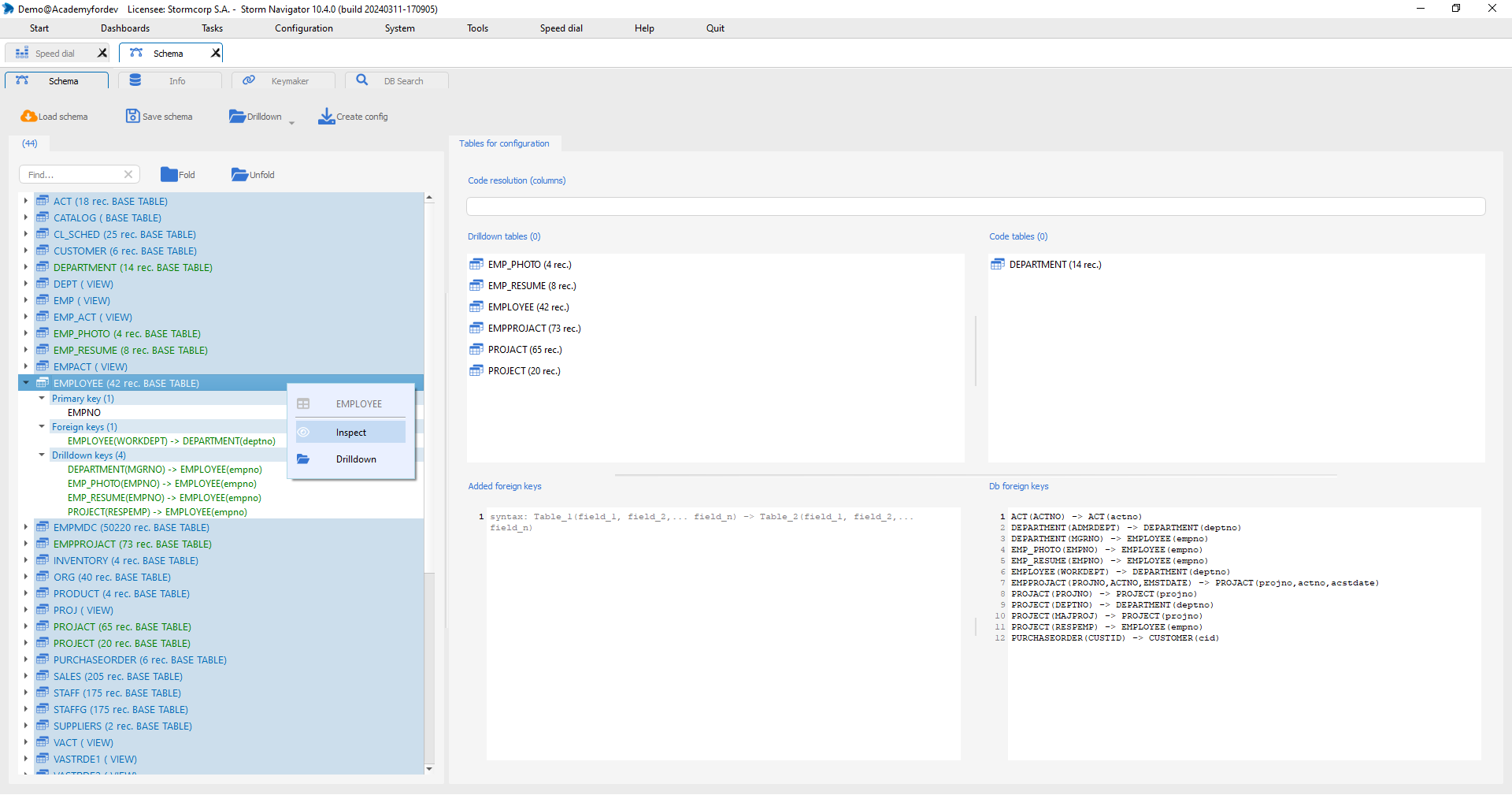Screen dimensions: 1512x795
Task: Select the EMPNO primary key entry
Action: [x=84, y=413]
